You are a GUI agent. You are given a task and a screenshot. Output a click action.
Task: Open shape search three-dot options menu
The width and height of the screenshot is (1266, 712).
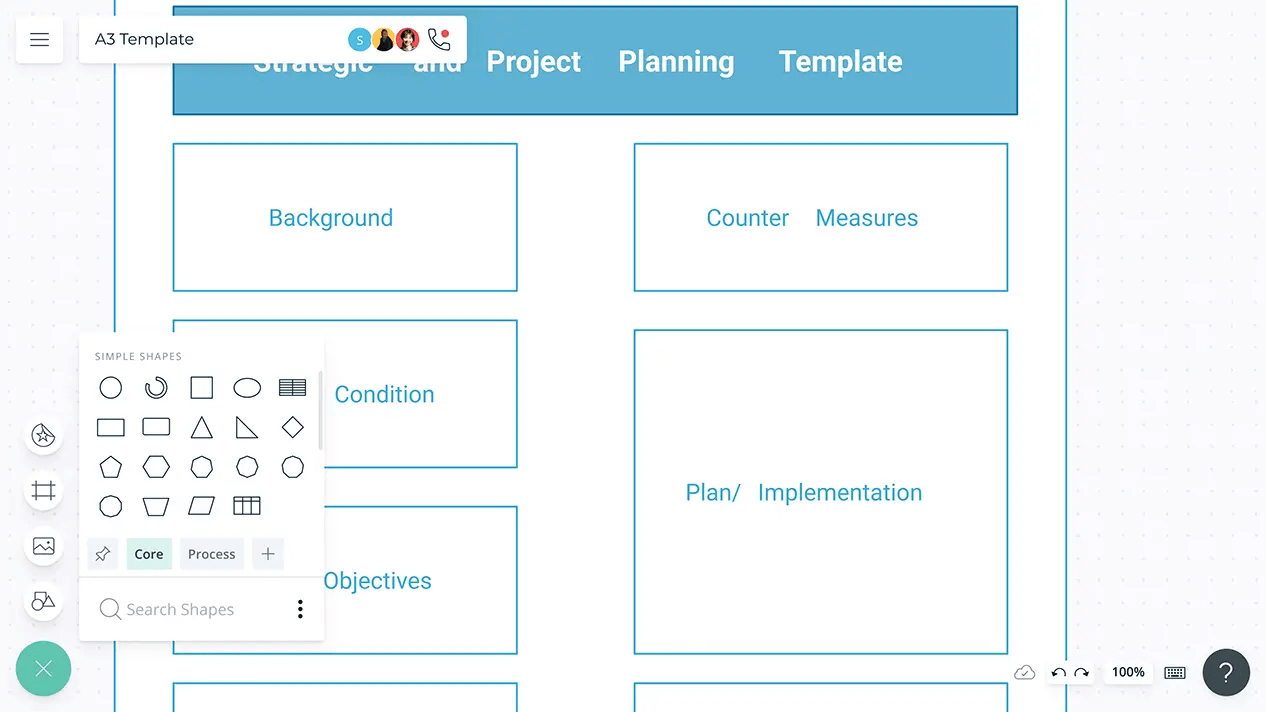[300, 609]
